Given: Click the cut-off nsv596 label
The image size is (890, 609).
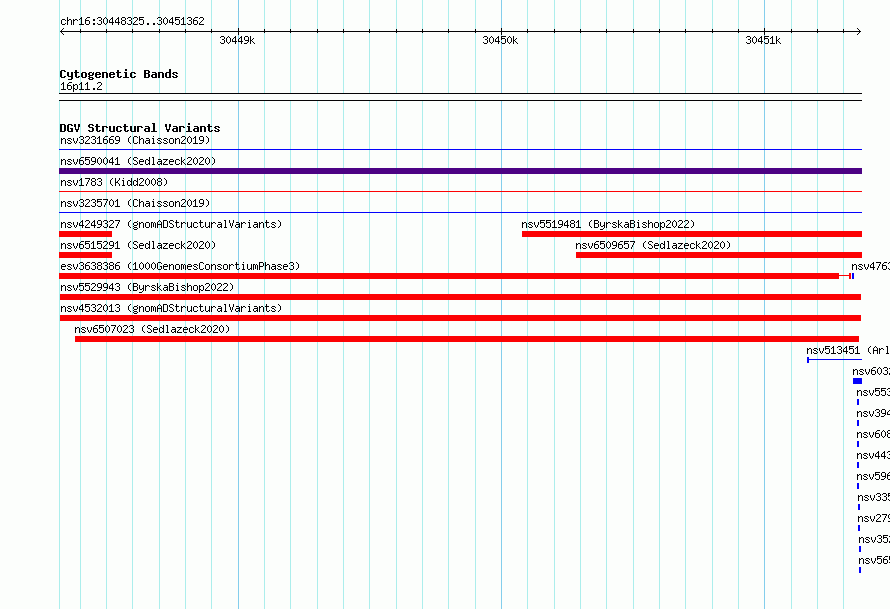Looking at the screenshot, I should (873, 476).
